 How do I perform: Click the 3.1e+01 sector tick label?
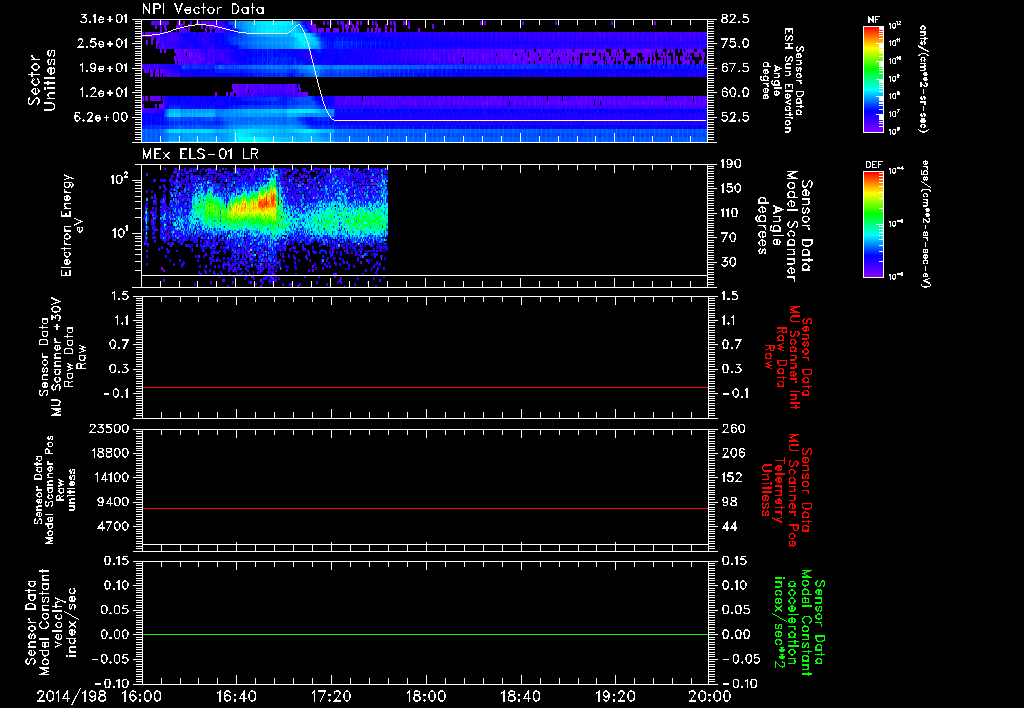[103, 19]
